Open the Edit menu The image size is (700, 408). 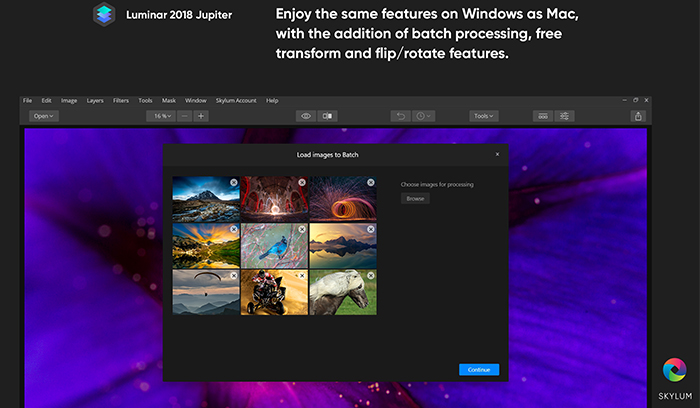coord(46,100)
